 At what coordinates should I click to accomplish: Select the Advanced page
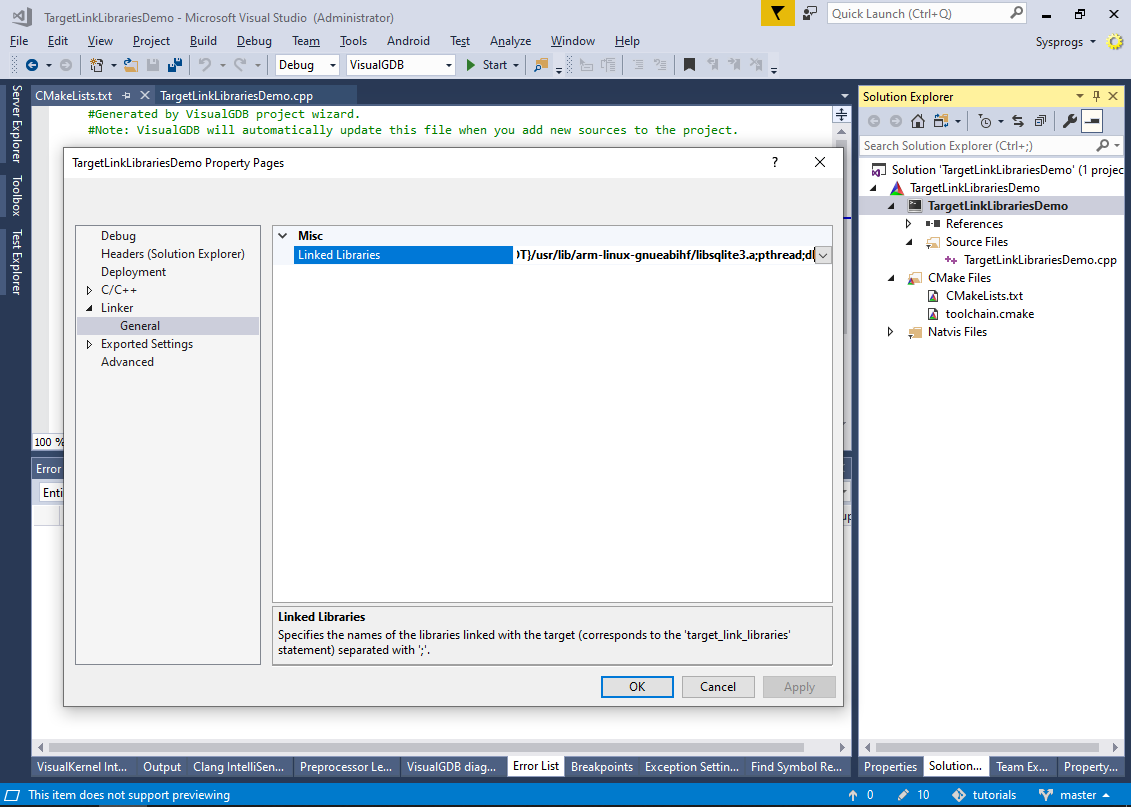[127, 362]
